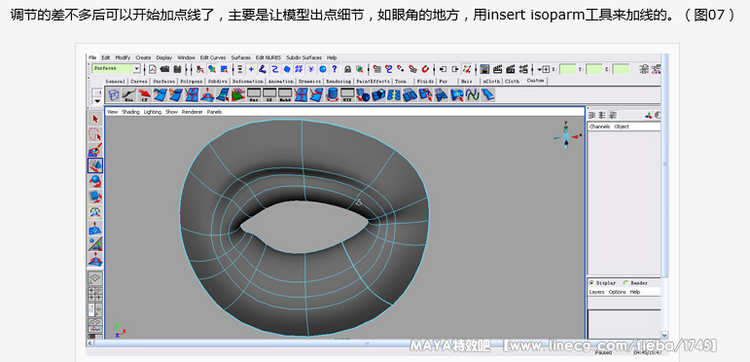Viewport: 750px width, 362px height.
Task: Click the Show Manipulator tool
Action: tap(95, 244)
